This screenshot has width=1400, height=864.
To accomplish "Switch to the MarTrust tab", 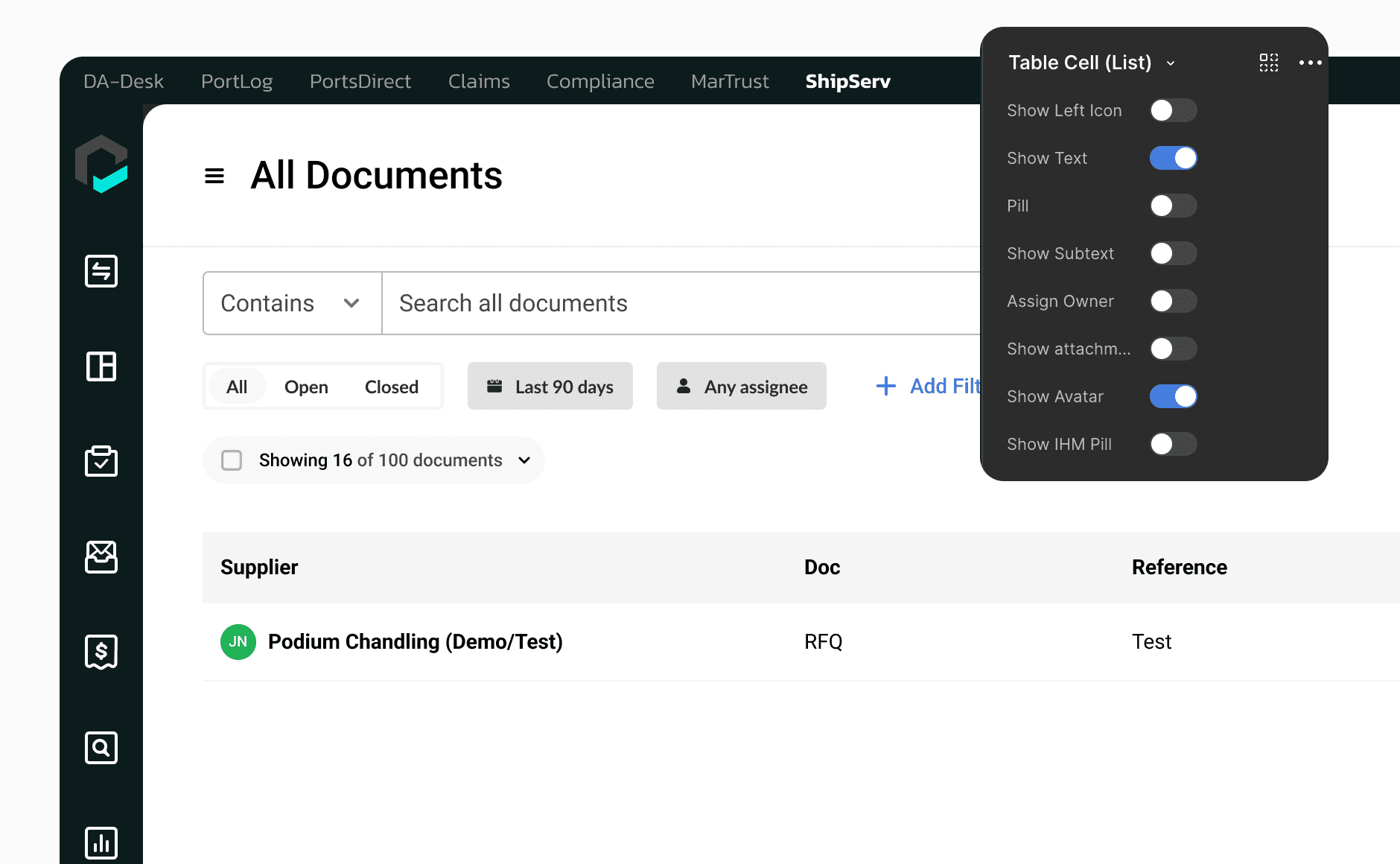I will pyautogui.click(x=730, y=81).
